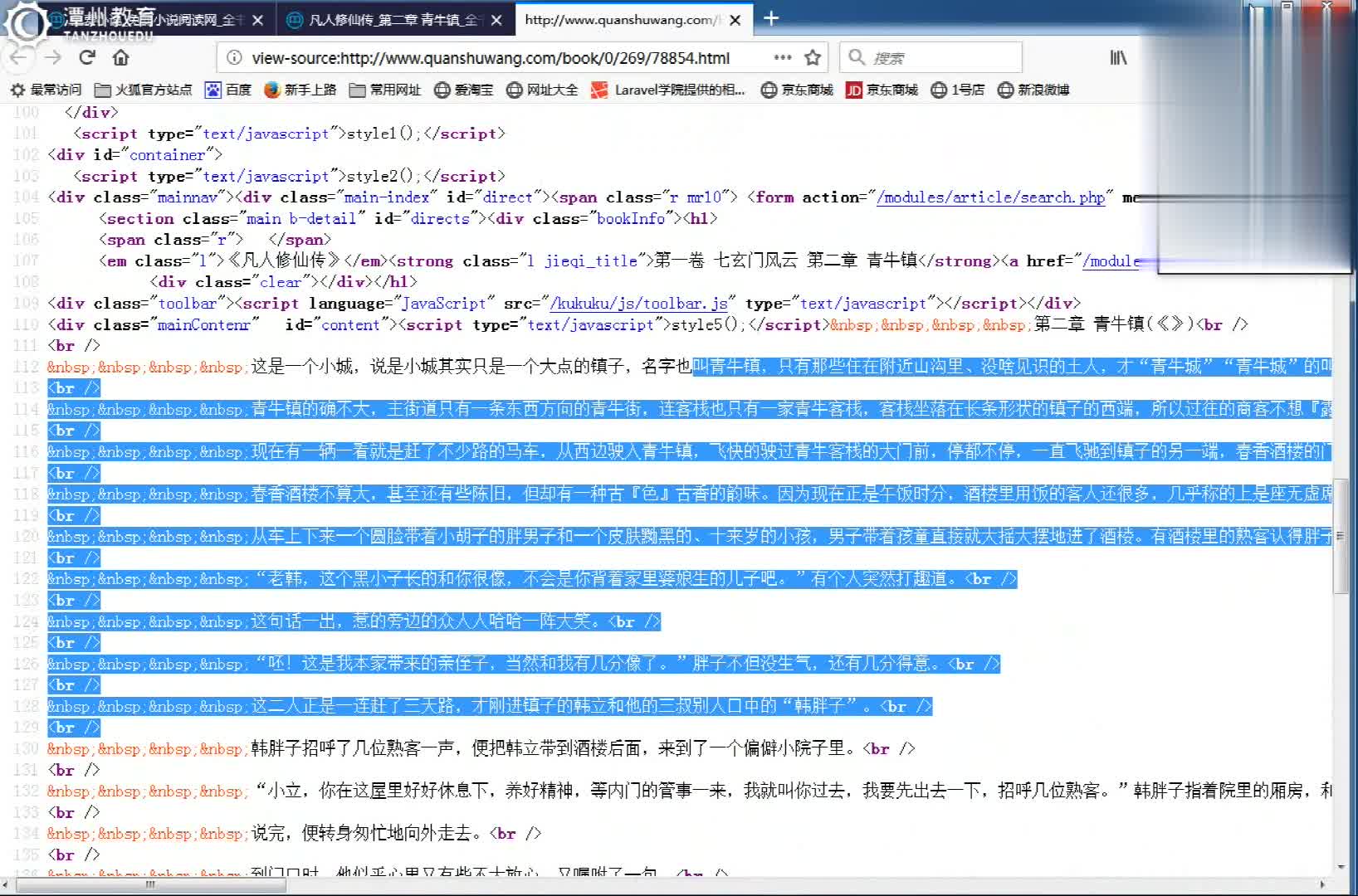Viewport: 1358px width, 896px height.
Task: Open the /kukuku/js/toolbar.js link
Action: coord(637,303)
